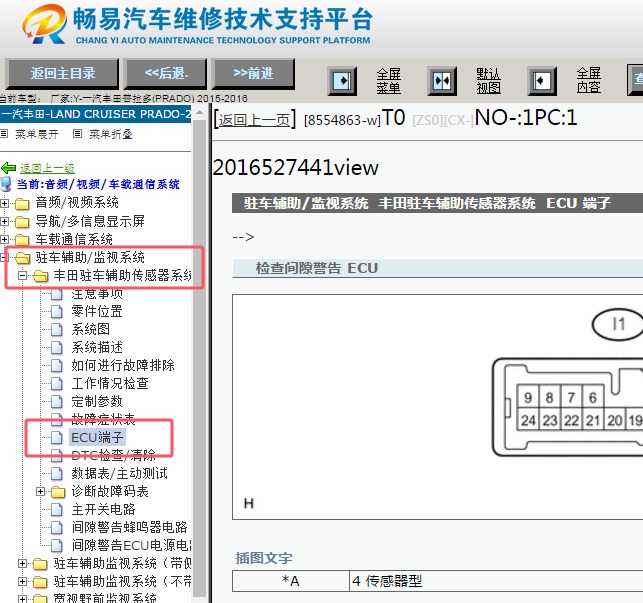
Task: Click the 全屏内容 label
Action: tap(588, 81)
